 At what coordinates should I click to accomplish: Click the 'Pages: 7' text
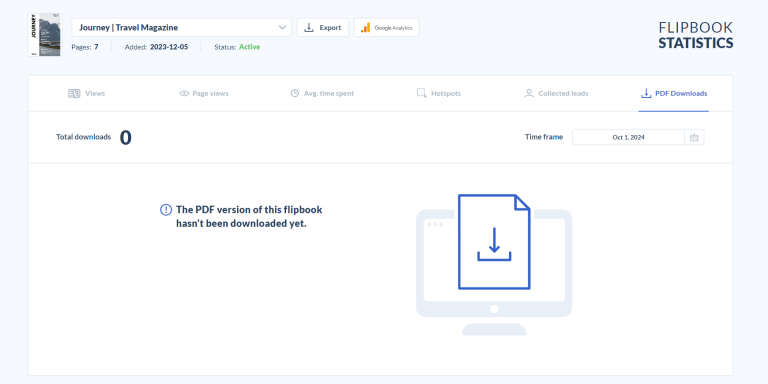pyautogui.click(x=85, y=47)
